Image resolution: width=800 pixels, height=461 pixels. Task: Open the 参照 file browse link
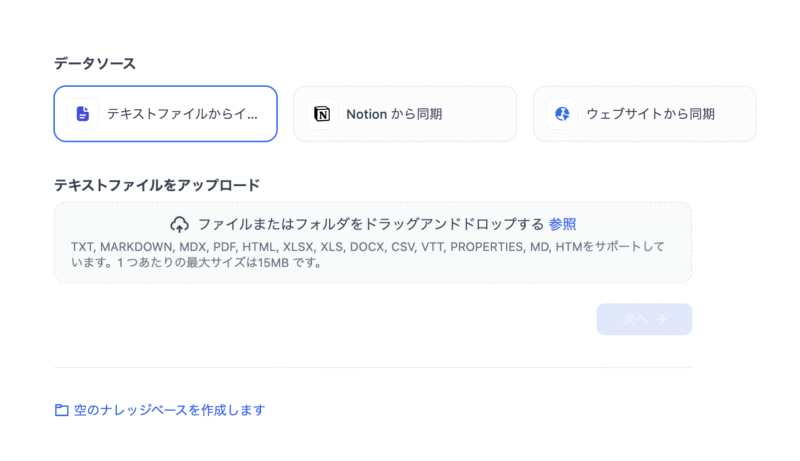point(562,224)
